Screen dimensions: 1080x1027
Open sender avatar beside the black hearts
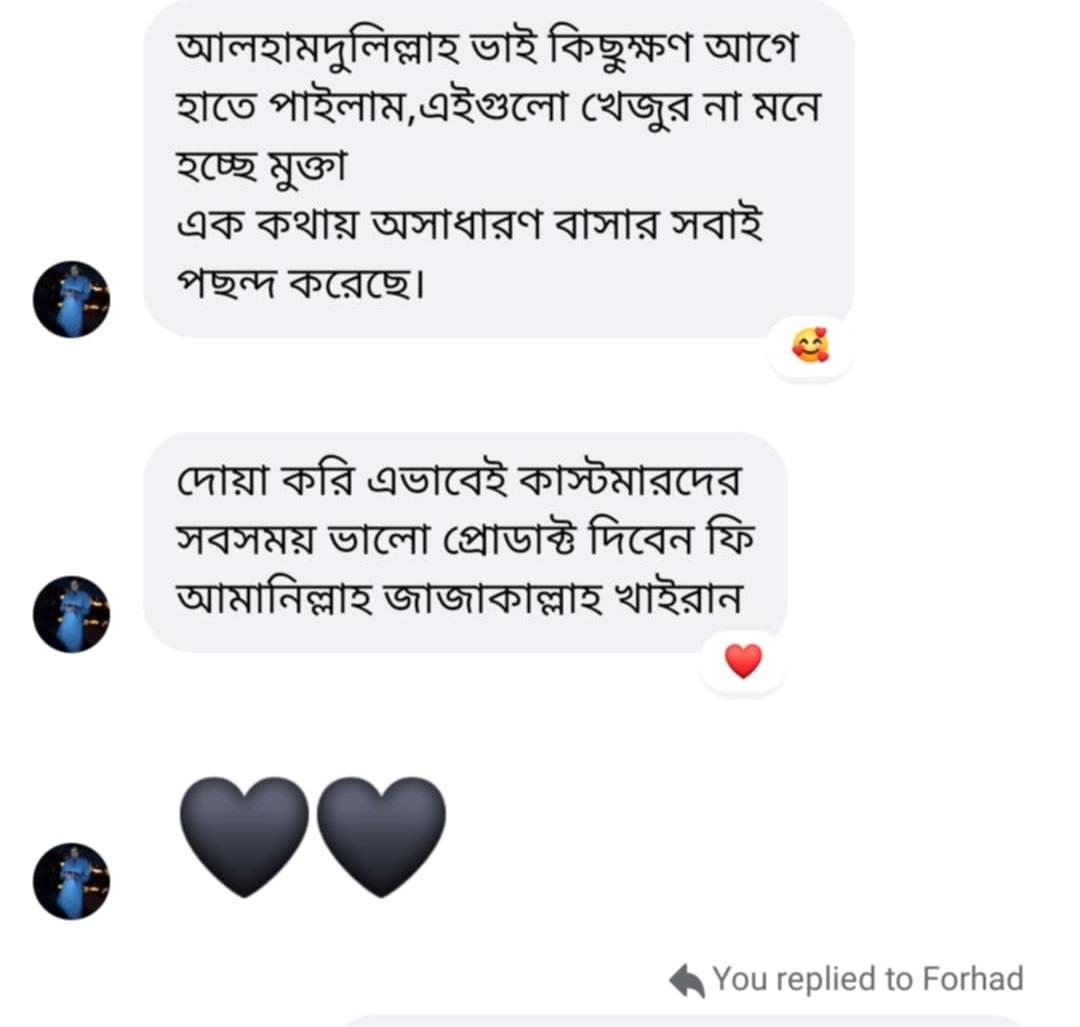click(x=71, y=880)
